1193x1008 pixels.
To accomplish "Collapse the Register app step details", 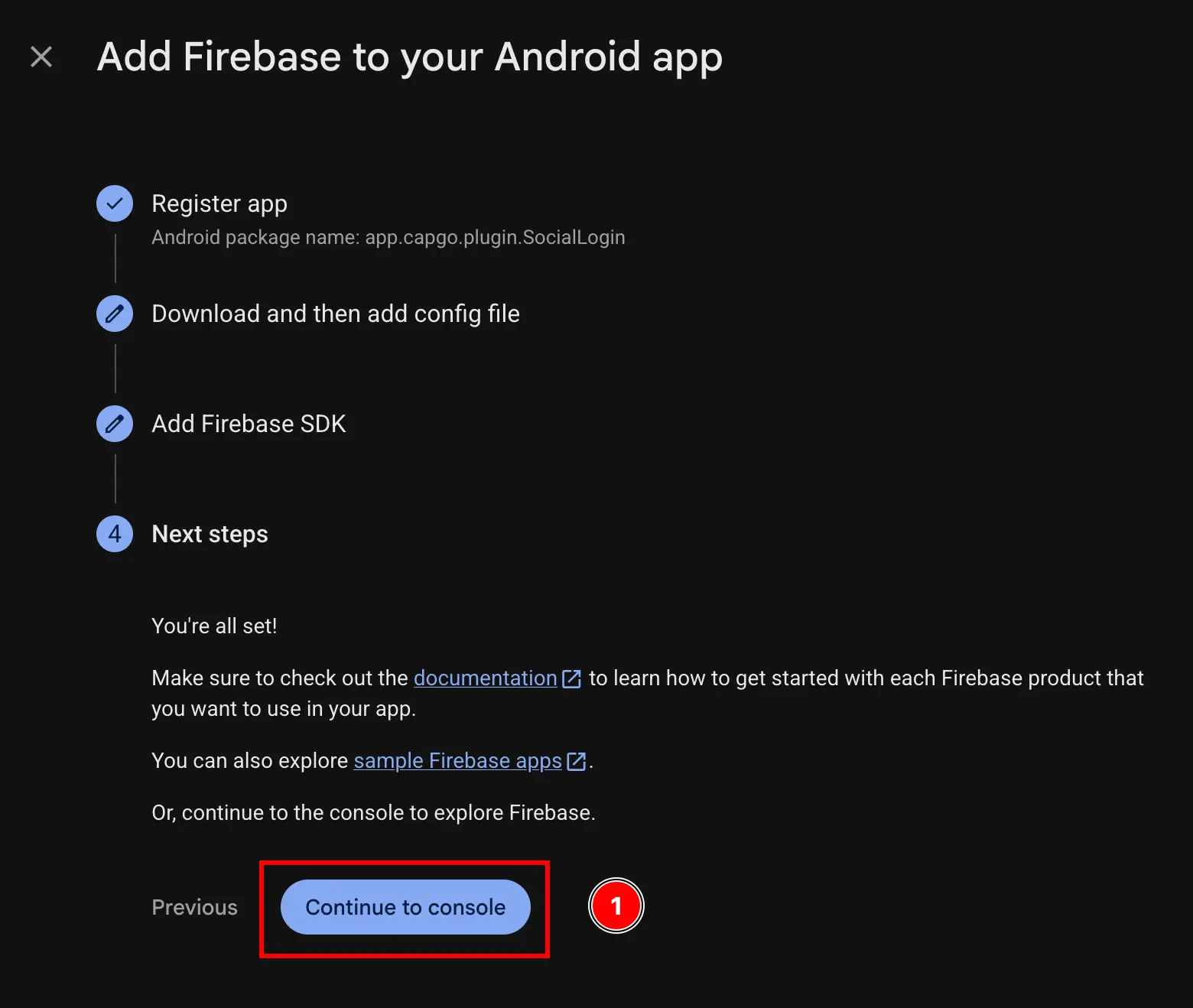I will [x=219, y=203].
